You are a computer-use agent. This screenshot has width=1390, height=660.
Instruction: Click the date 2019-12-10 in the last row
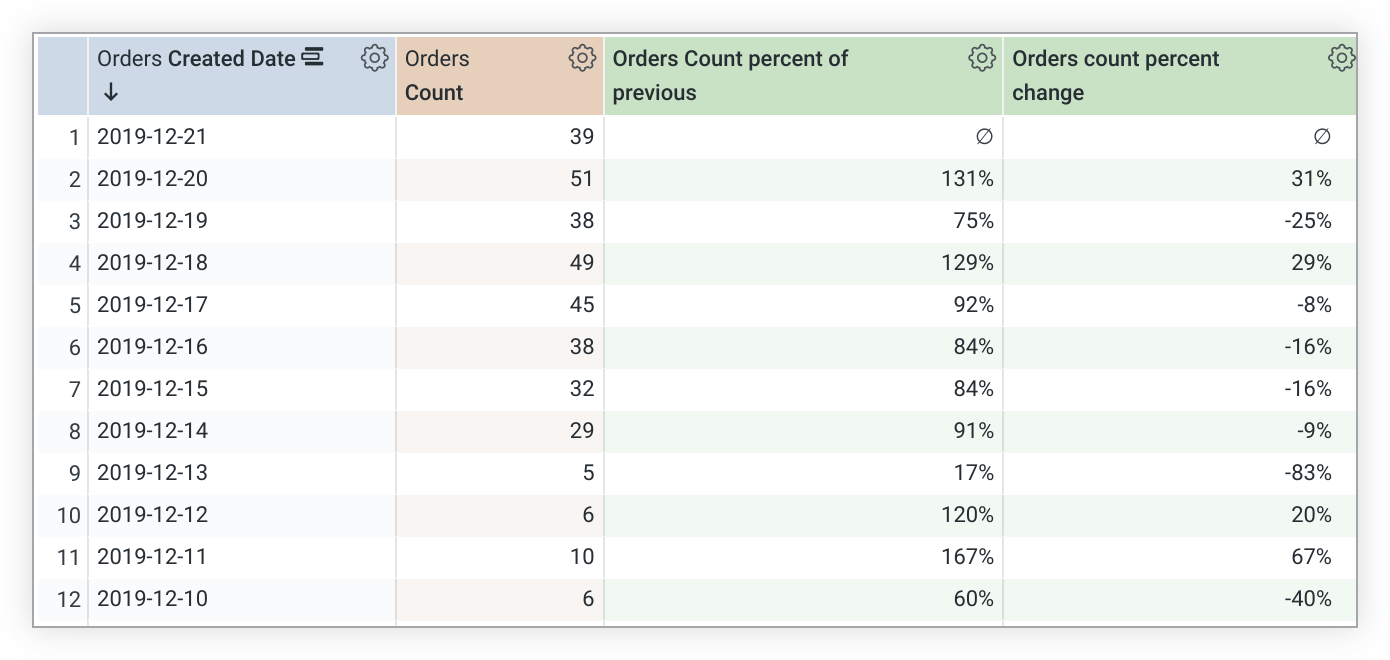(x=151, y=598)
